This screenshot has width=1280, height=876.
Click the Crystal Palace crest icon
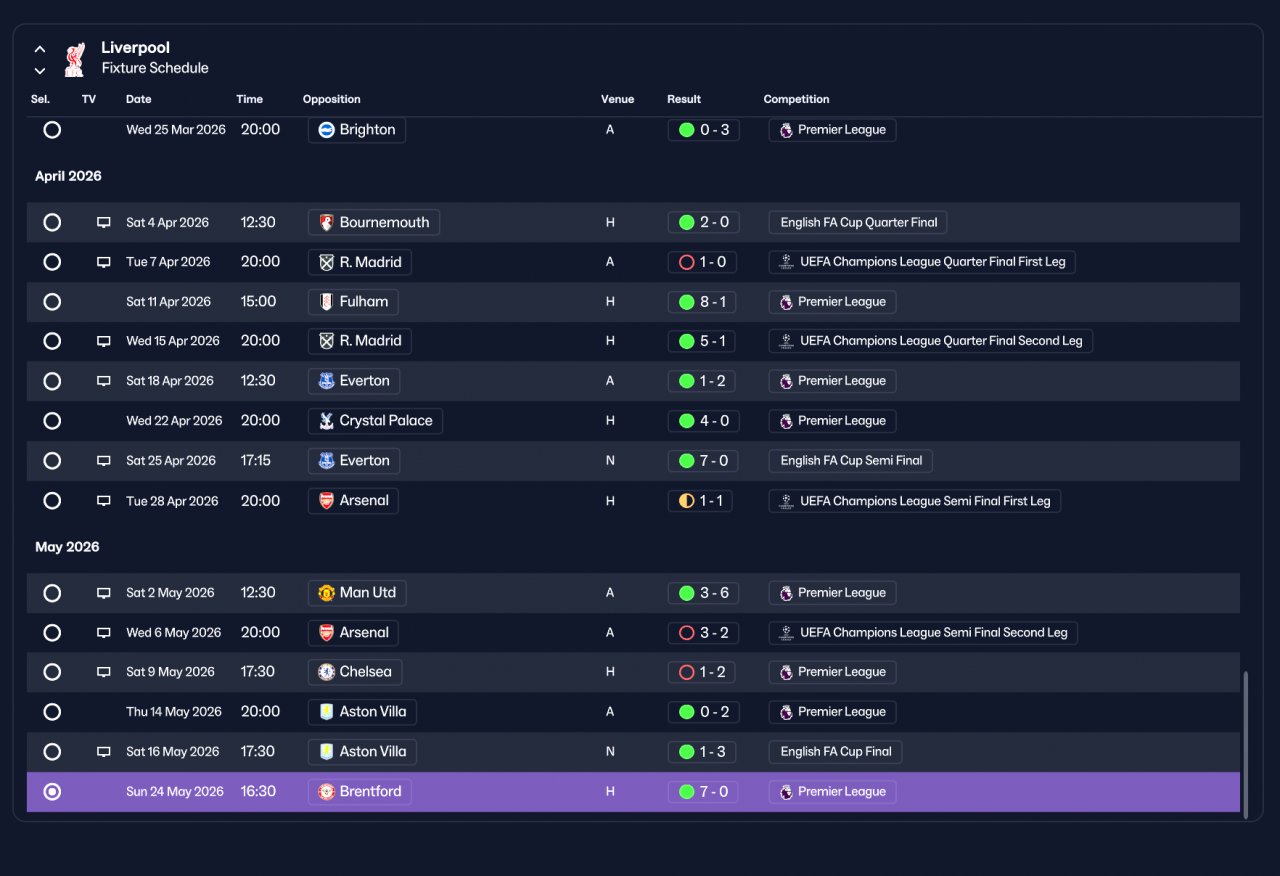326,421
